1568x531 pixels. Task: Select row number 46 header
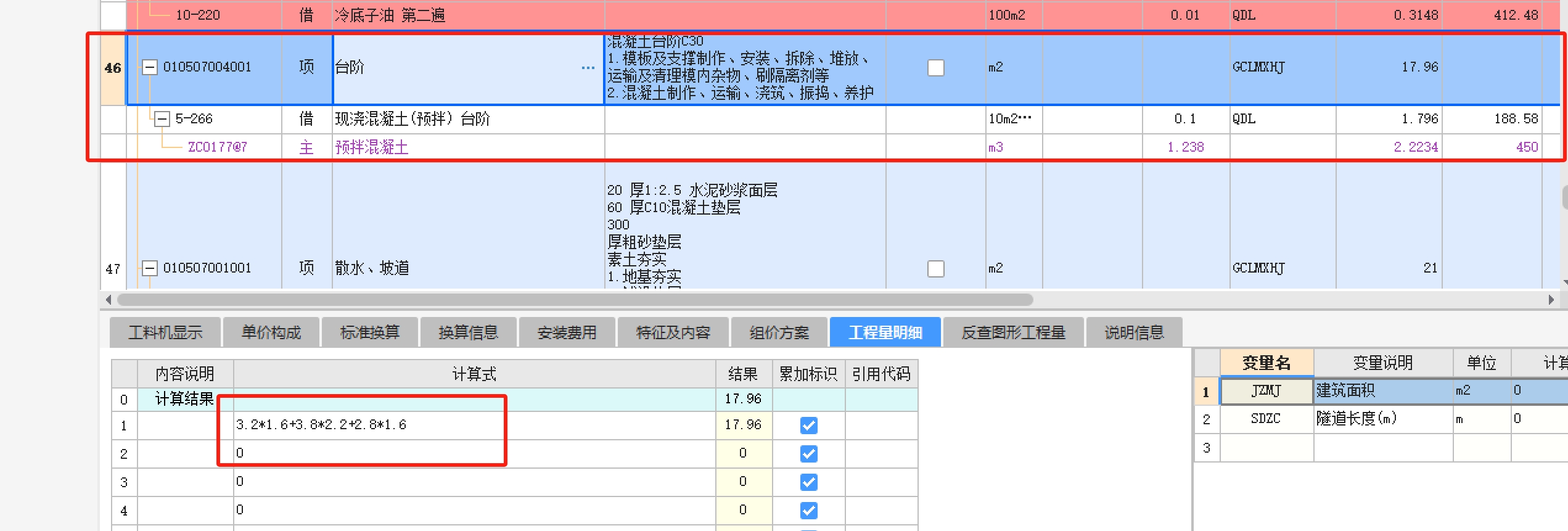tap(113, 68)
